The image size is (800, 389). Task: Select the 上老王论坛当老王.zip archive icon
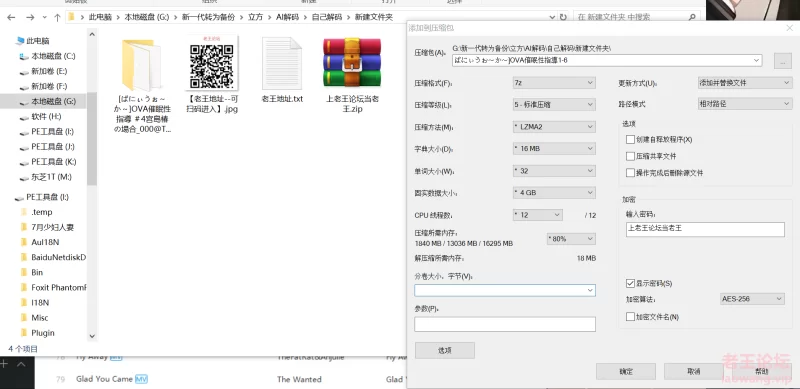pos(352,62)
